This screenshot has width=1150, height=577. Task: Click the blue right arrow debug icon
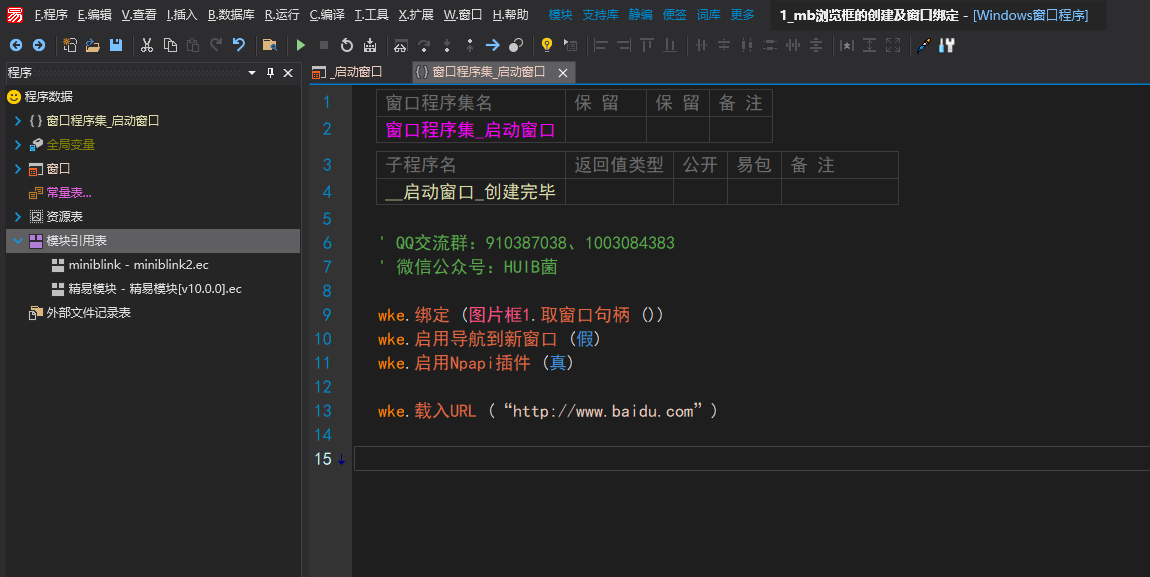pyautogui.click(x=493, y=45)
